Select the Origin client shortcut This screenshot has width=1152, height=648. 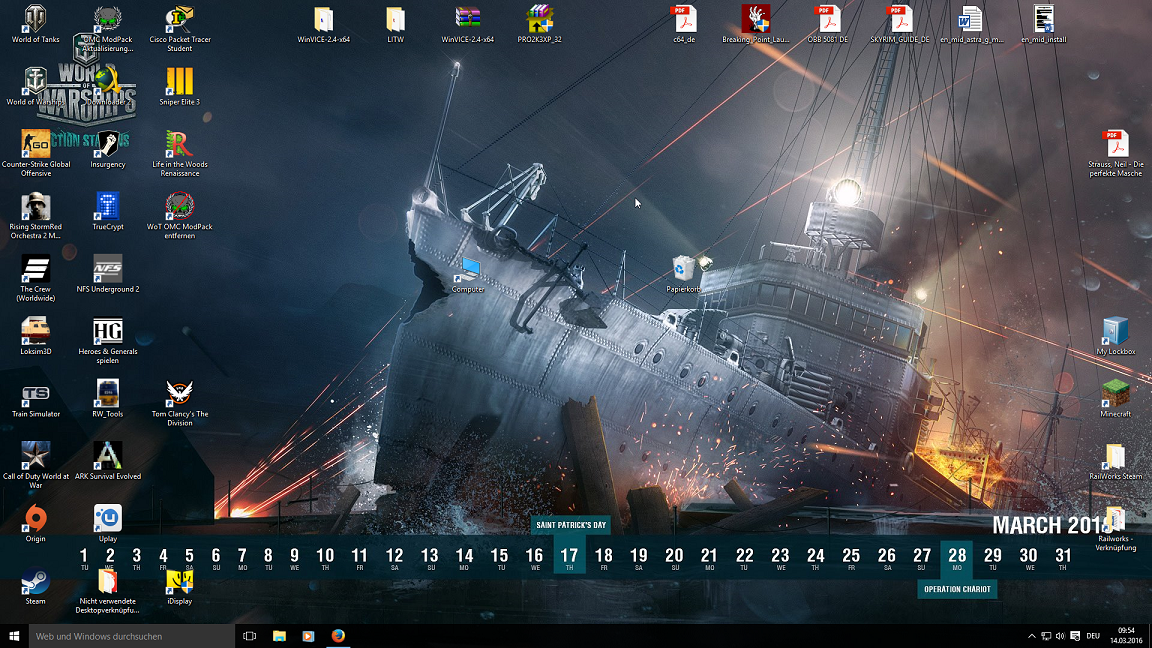coord(35,523)
